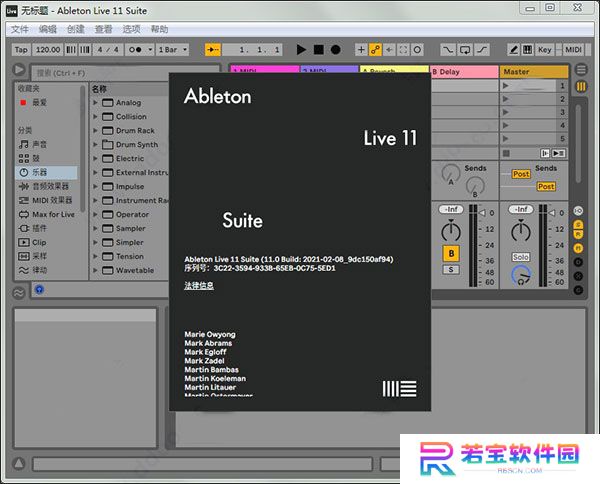Toggle the first Post send button
The height and width of the screenshot is (484, 600).
(x=521, y=174)
